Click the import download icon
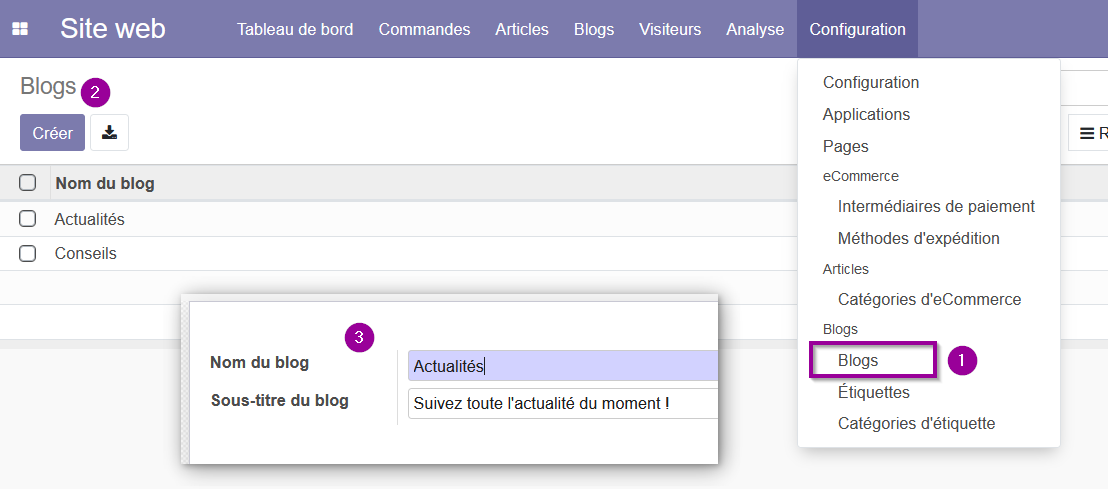 (x=110, y=133)
